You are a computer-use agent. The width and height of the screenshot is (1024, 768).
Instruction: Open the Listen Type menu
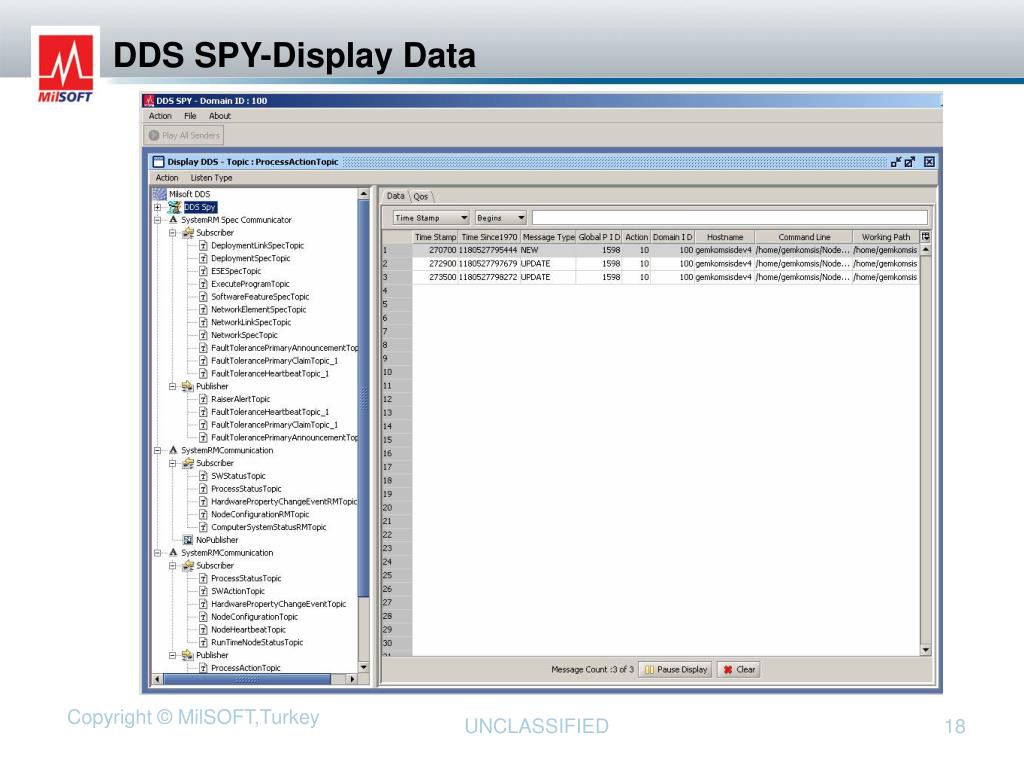click(211, 178)
